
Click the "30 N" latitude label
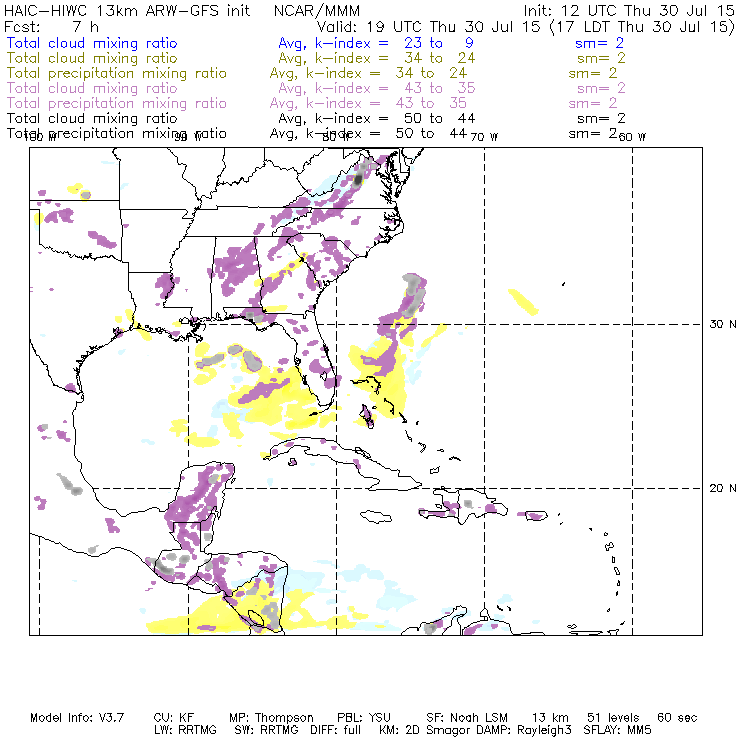tap(723, 324)
